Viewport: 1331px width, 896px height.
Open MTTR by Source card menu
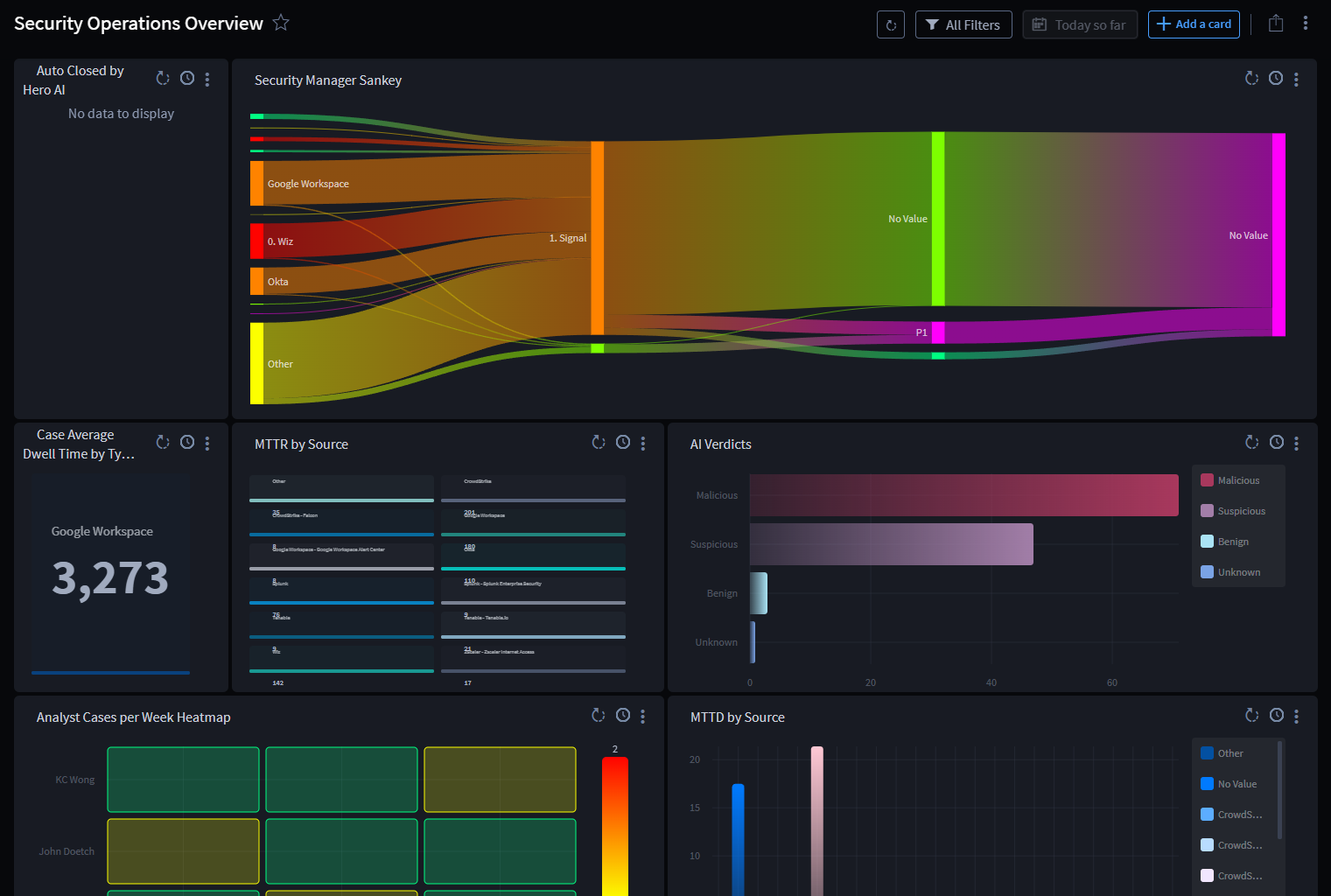pos(643,444)
